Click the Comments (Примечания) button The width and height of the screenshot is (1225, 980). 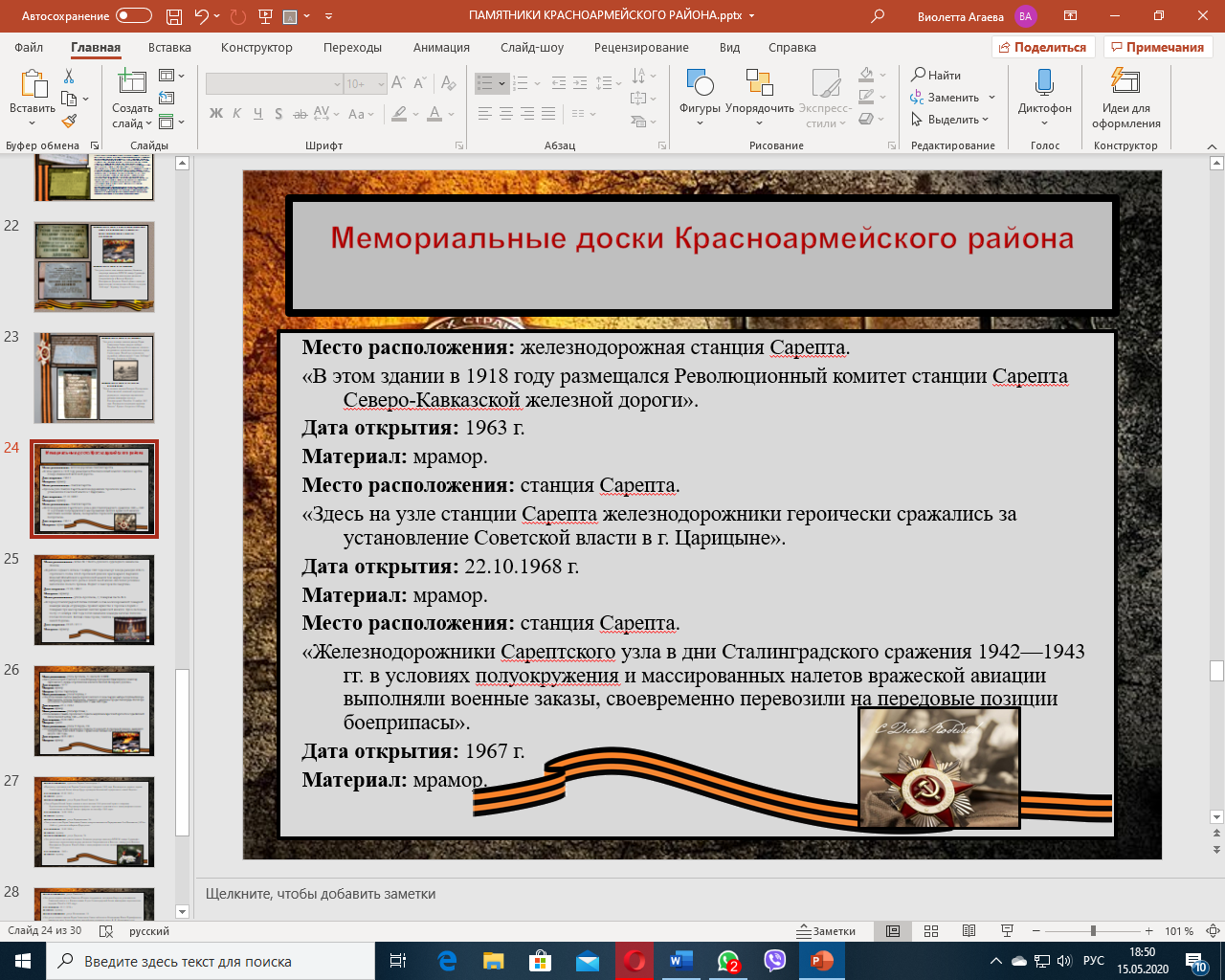(1157, 47)
